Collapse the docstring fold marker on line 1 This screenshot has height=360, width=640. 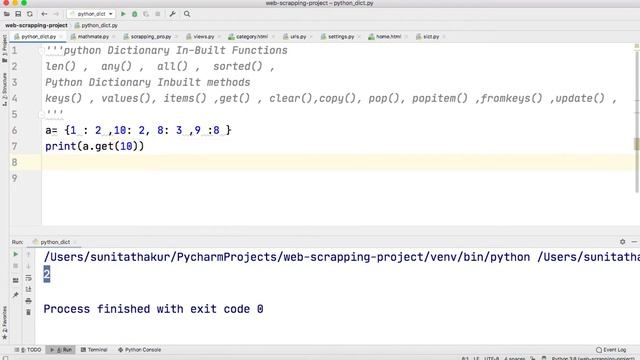41,51
